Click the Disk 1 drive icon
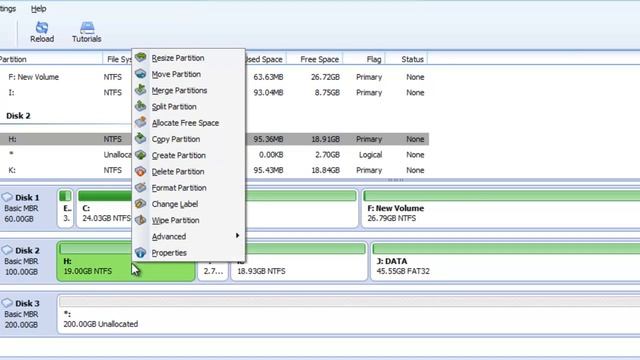This screenshot has height=360, width=640. pos(7,198)
